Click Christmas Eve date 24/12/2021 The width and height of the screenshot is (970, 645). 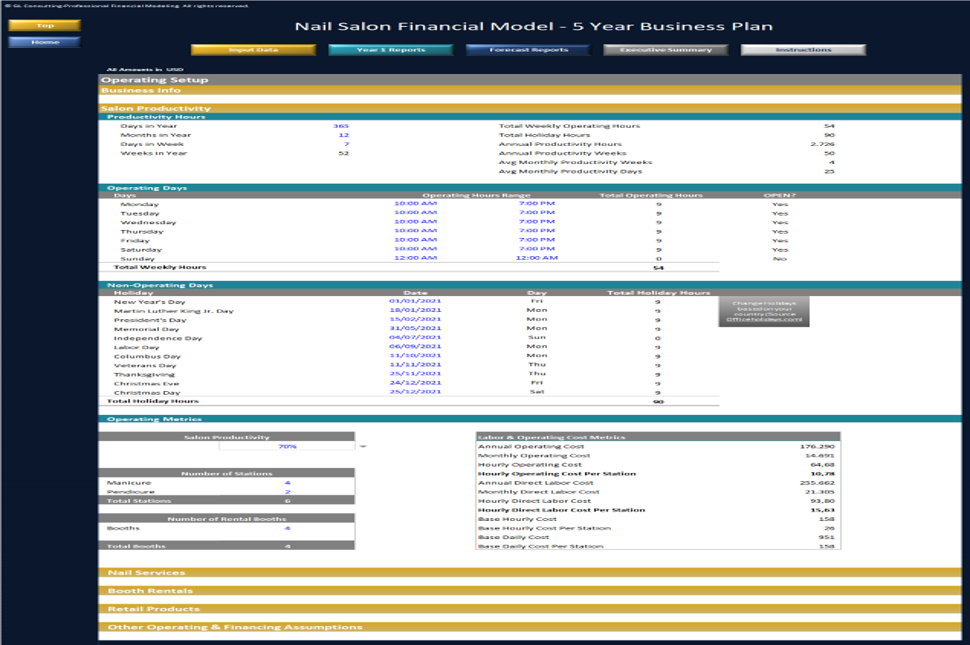415,383
